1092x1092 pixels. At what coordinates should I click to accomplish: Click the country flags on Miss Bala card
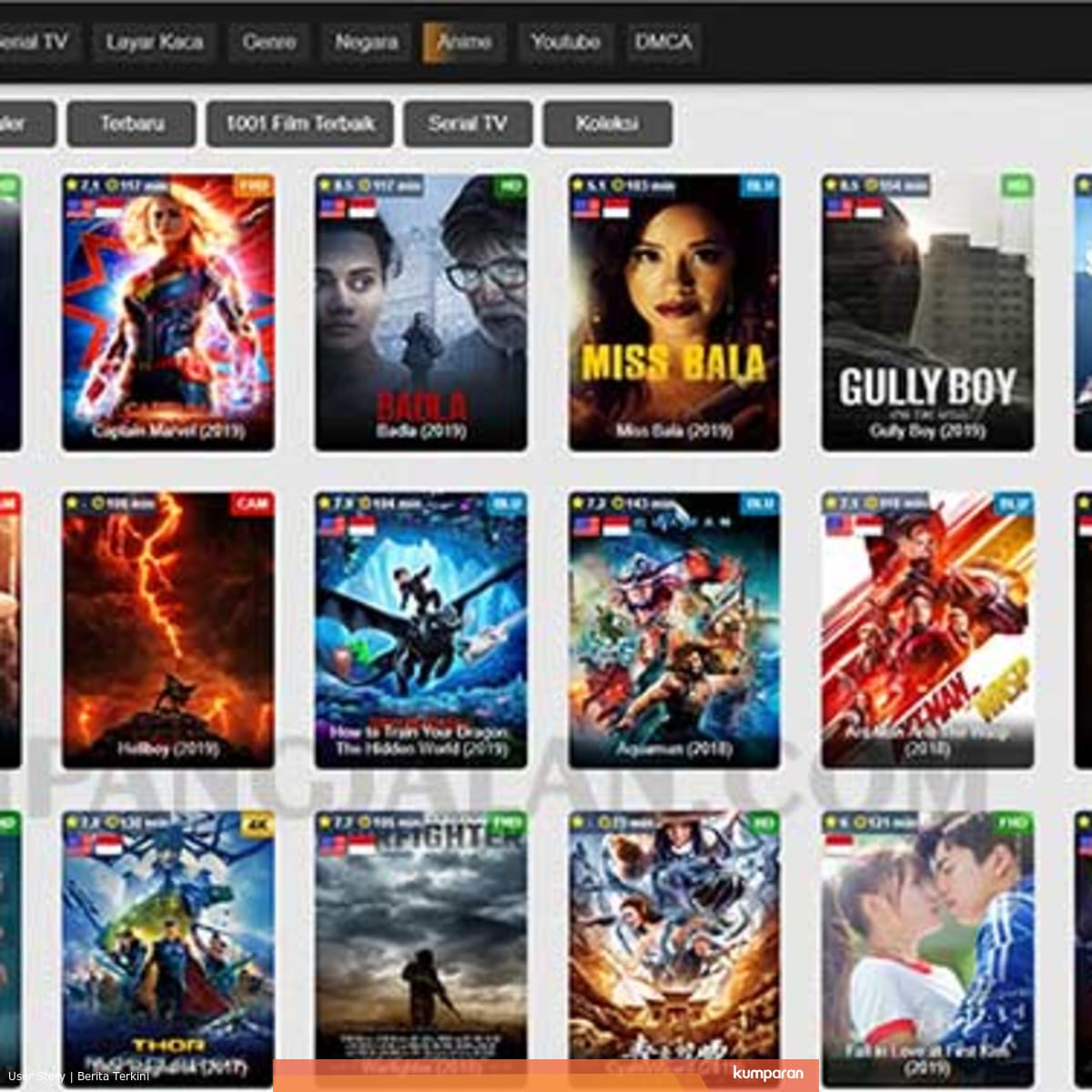(x=601, y=208)
